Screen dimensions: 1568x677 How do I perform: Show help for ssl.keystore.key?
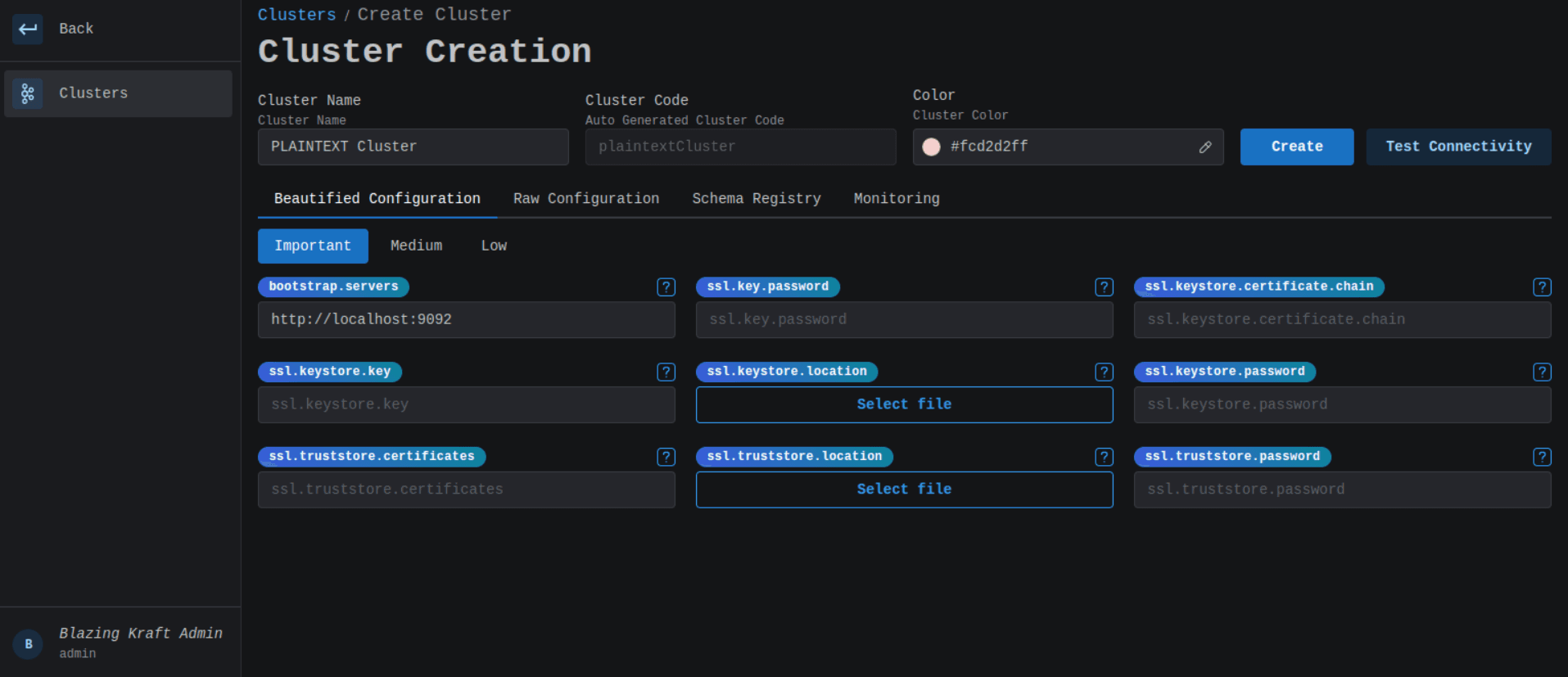click(x=667, y=372)
